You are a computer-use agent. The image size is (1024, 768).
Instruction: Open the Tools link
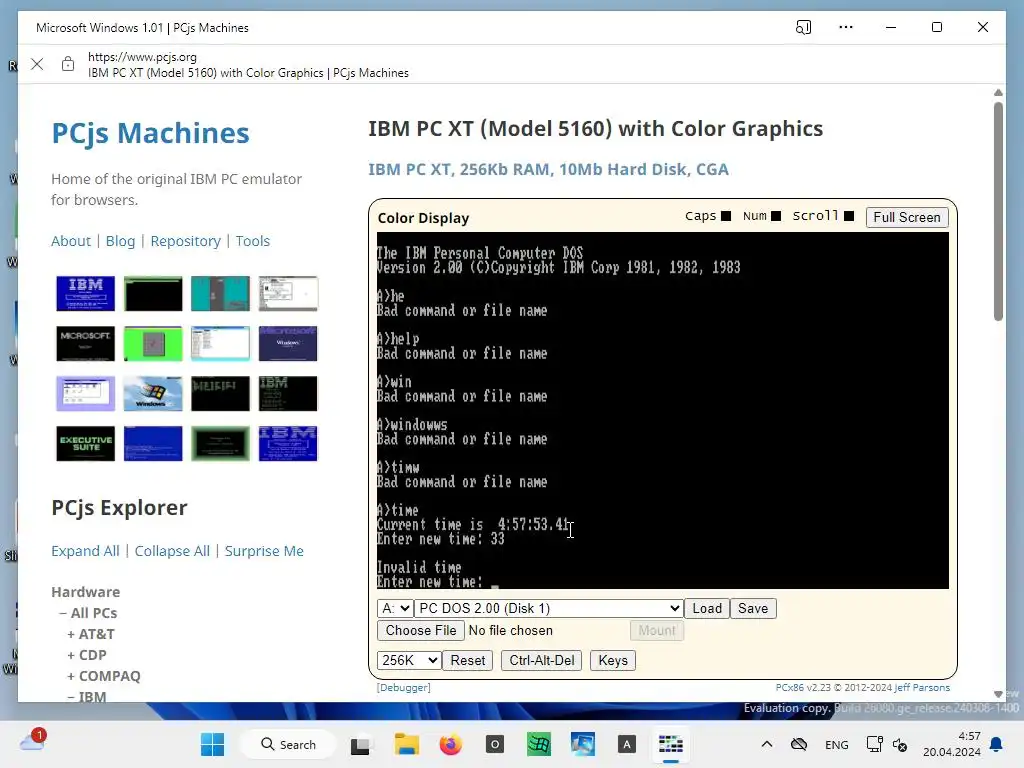point(253,241)
